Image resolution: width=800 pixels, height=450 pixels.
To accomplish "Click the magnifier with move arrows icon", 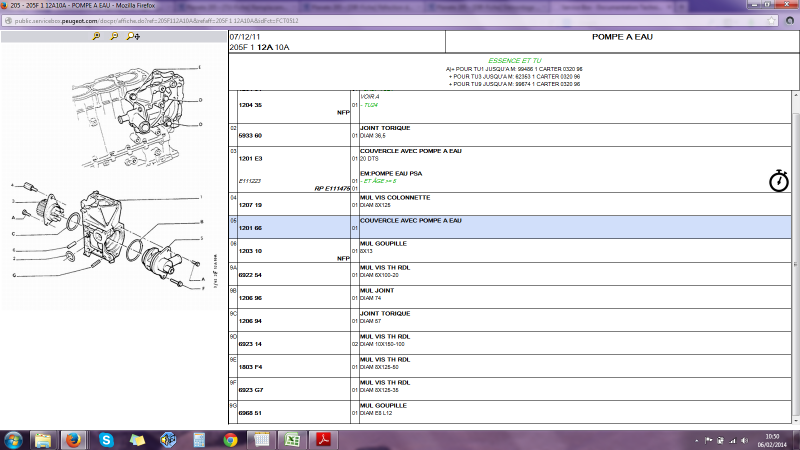I will point(134,36).
